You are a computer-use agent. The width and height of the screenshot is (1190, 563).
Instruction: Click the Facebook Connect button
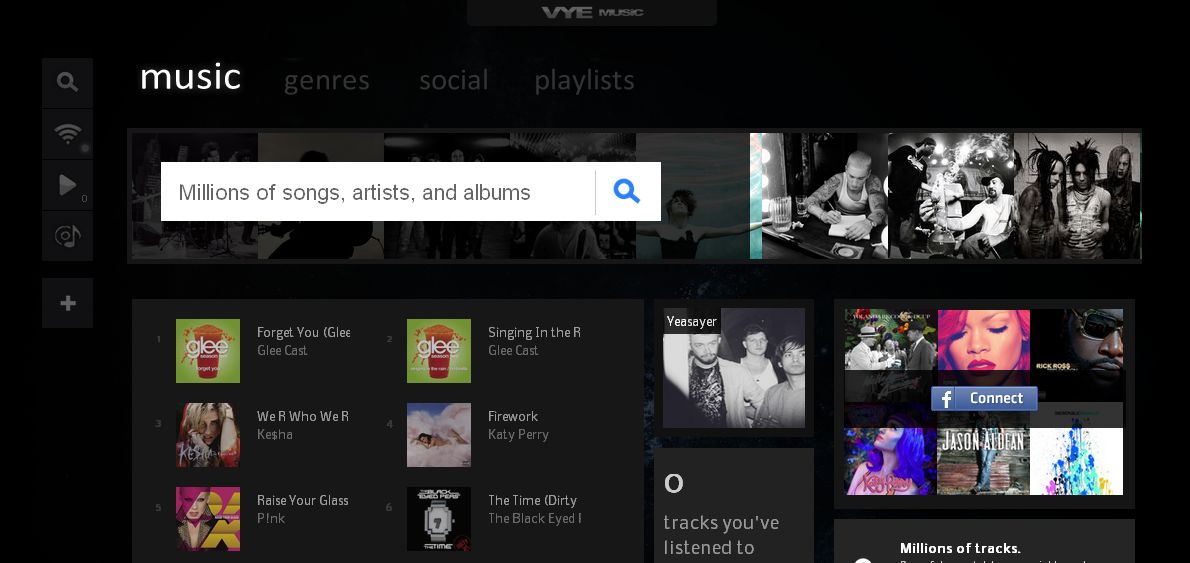click(984, 398)
